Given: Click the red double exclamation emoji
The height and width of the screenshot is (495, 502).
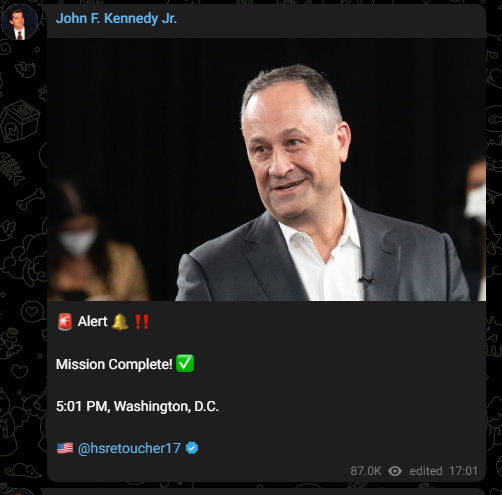Looking at the screenshot, I should (x=142, y=322).
